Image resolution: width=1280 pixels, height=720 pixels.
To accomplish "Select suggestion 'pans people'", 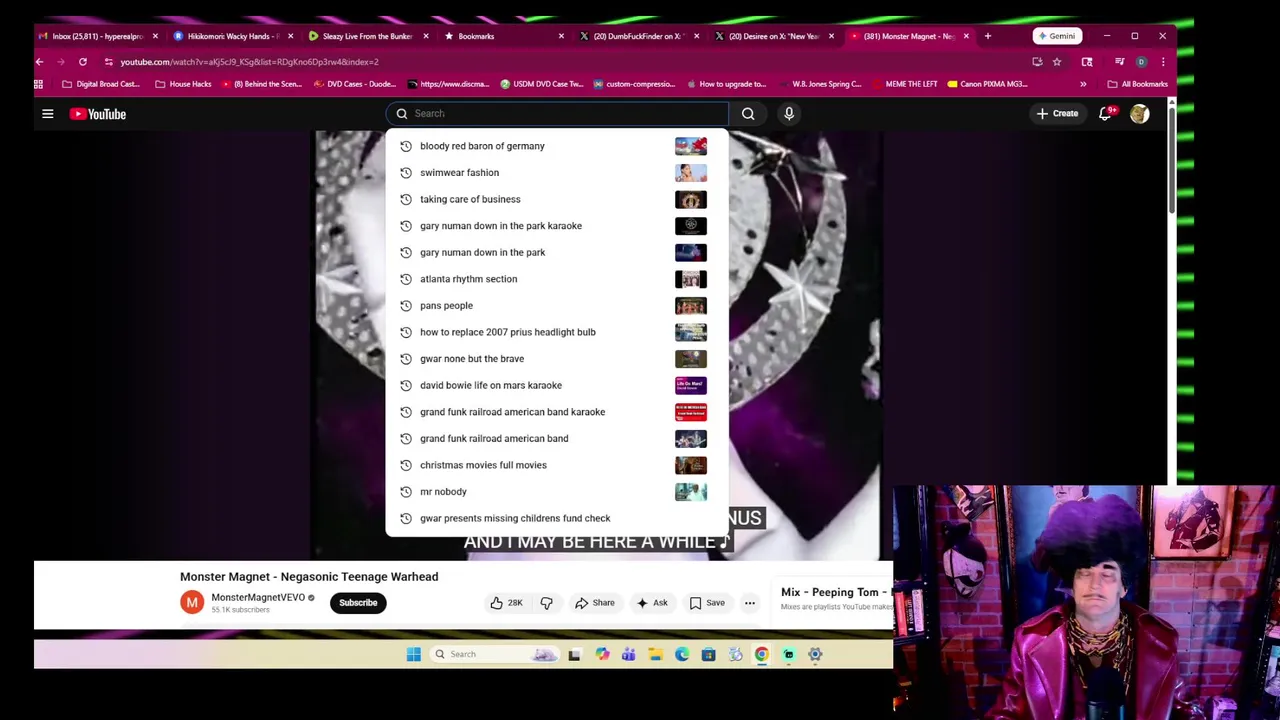I will (557, 306).
